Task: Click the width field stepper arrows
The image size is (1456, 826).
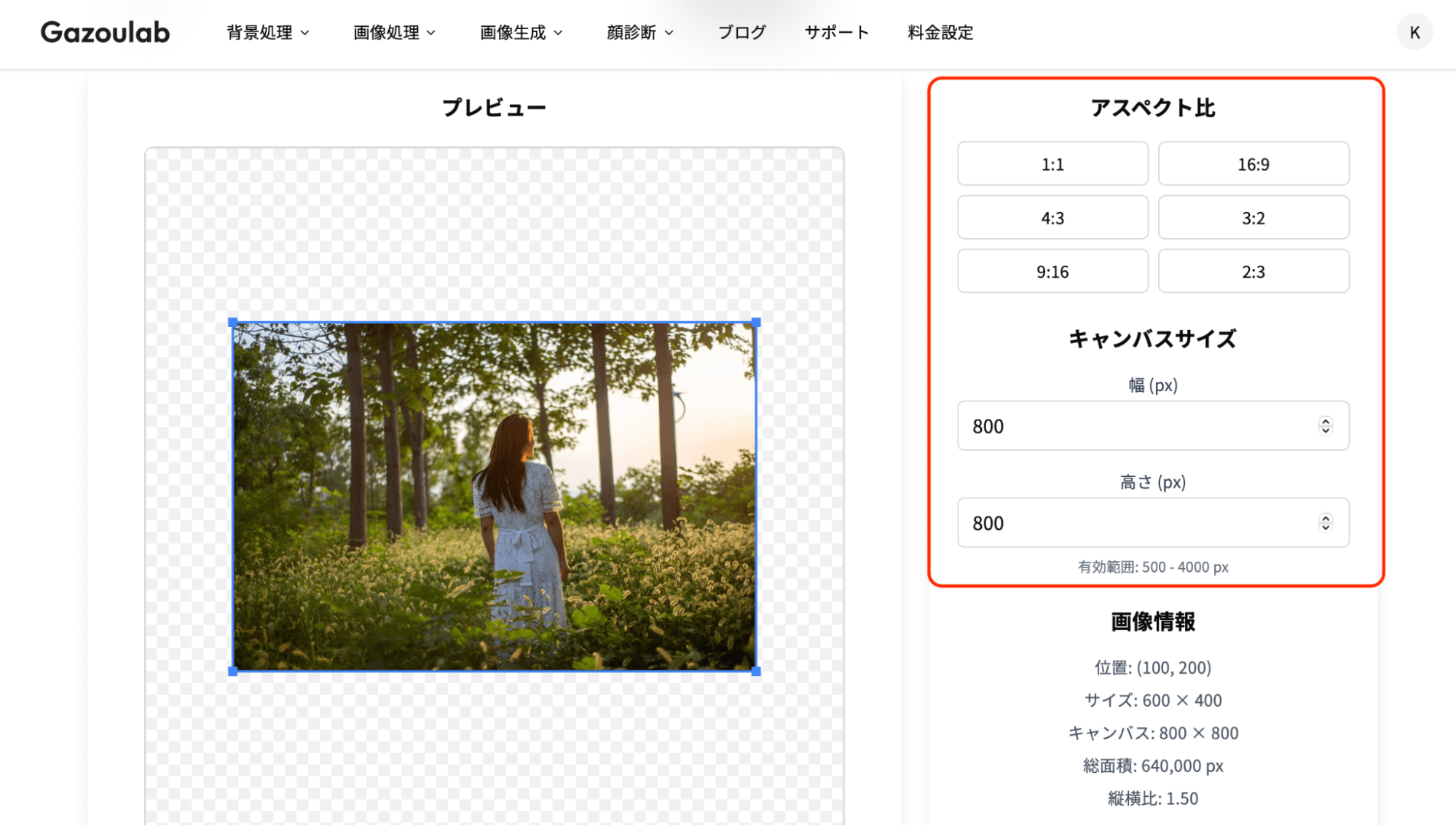Action: 1326,426
